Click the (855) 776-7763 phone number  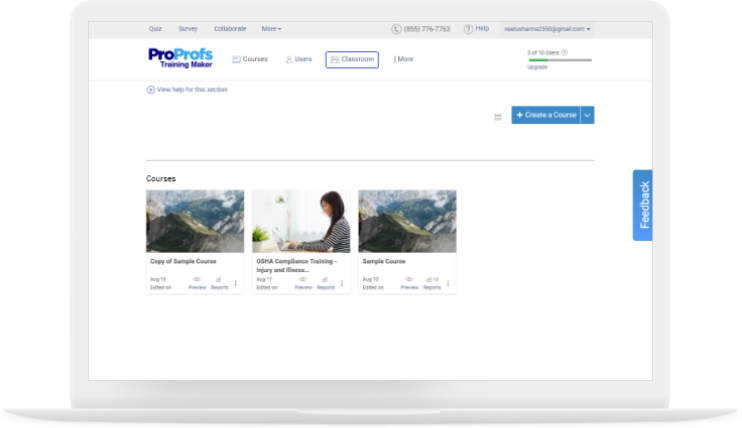pyautogui.click(x=421, y=29)
